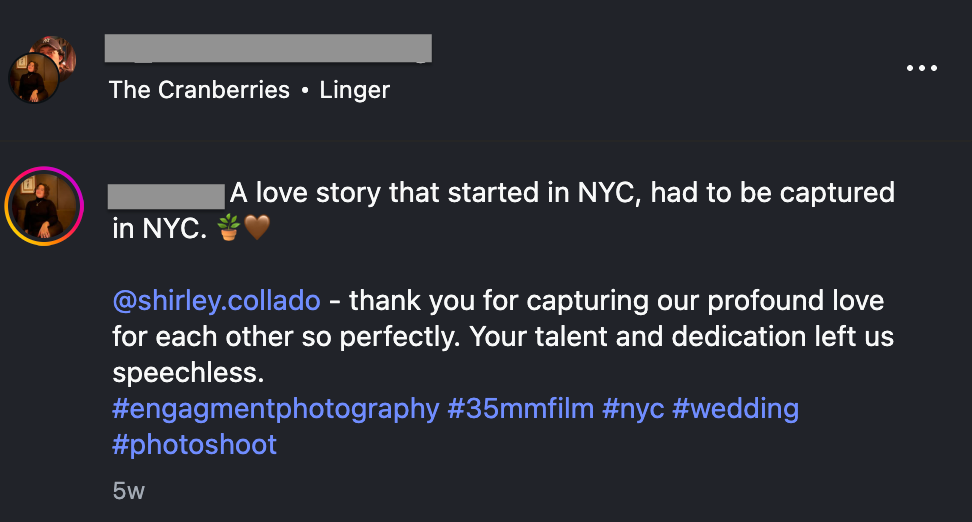
Task: Click the potted plant emoji in the caption
Action: click(x=228, y=229)
